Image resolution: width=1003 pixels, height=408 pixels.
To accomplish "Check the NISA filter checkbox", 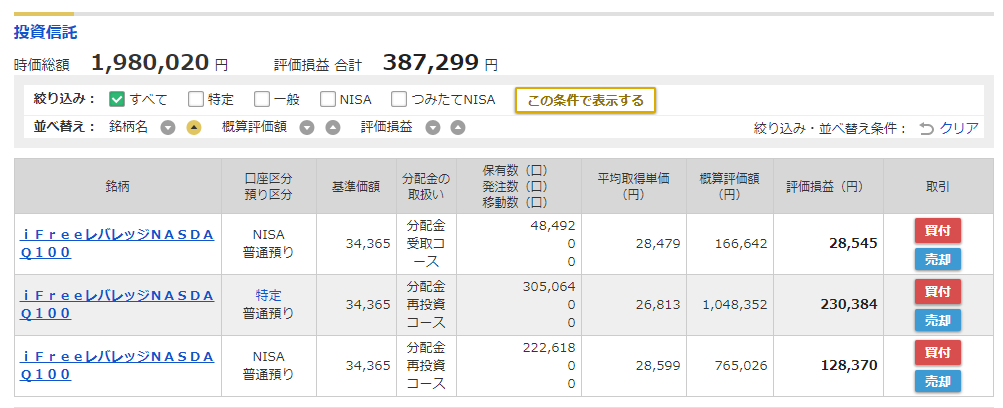I will pos(328,99).
